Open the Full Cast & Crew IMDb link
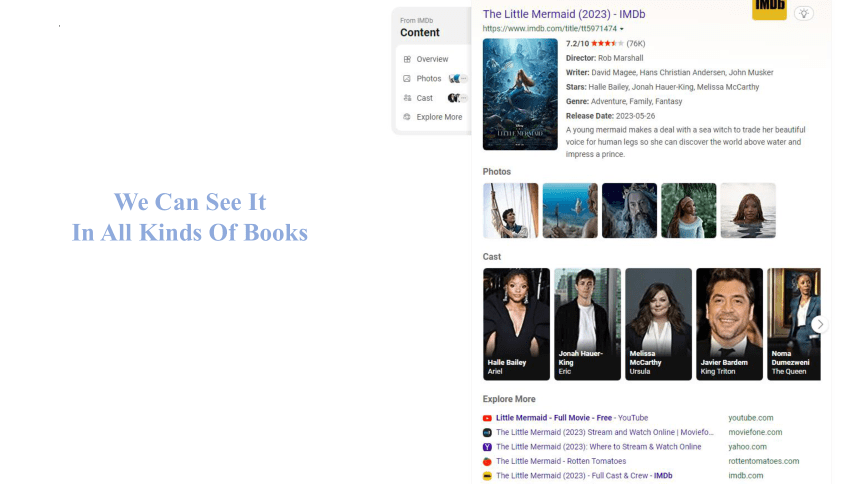Viewport: 860px width, 484px height. click(x=584, y=476)
